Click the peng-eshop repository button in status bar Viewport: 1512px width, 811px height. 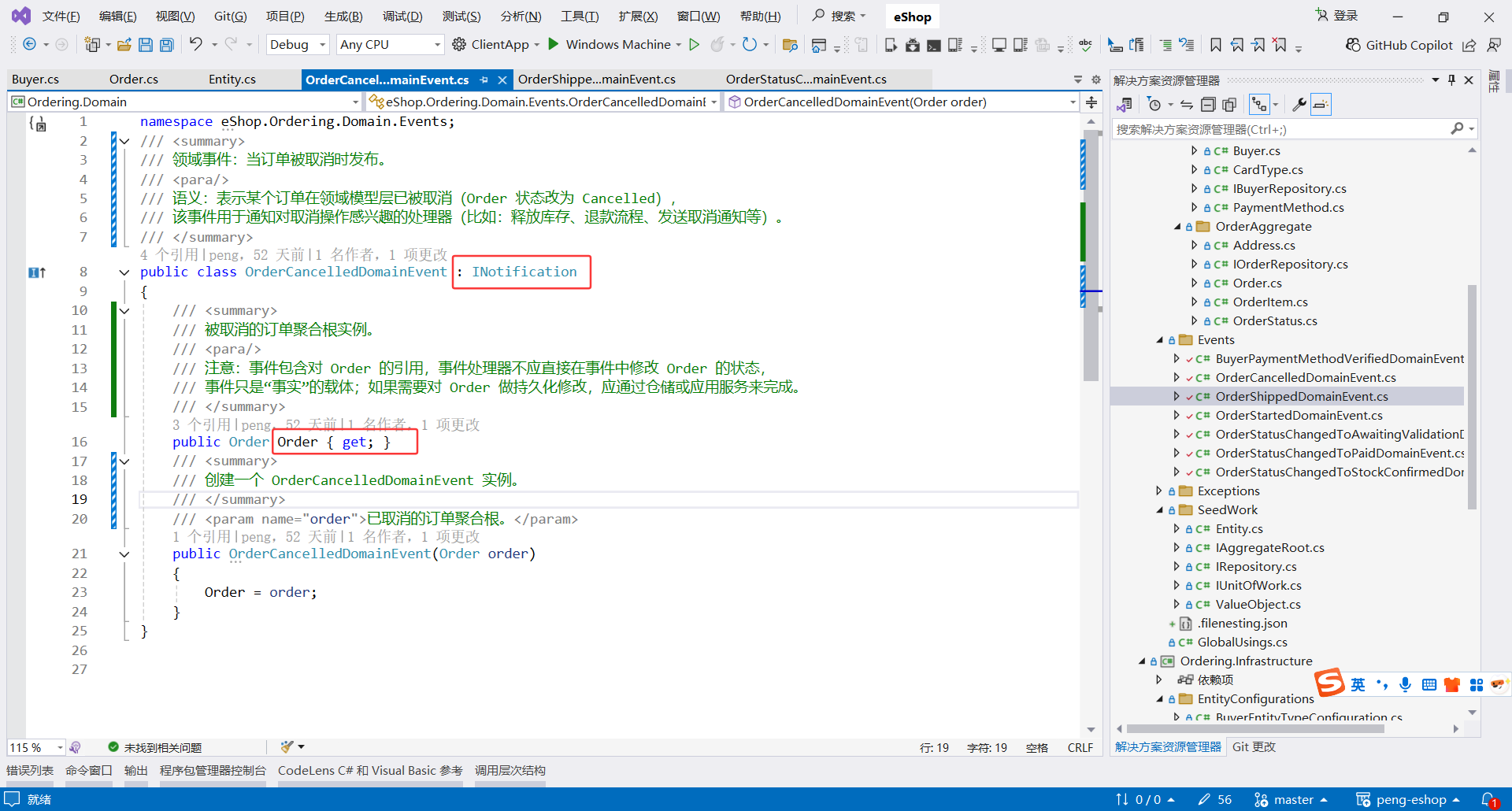(x=1408, y=800)
